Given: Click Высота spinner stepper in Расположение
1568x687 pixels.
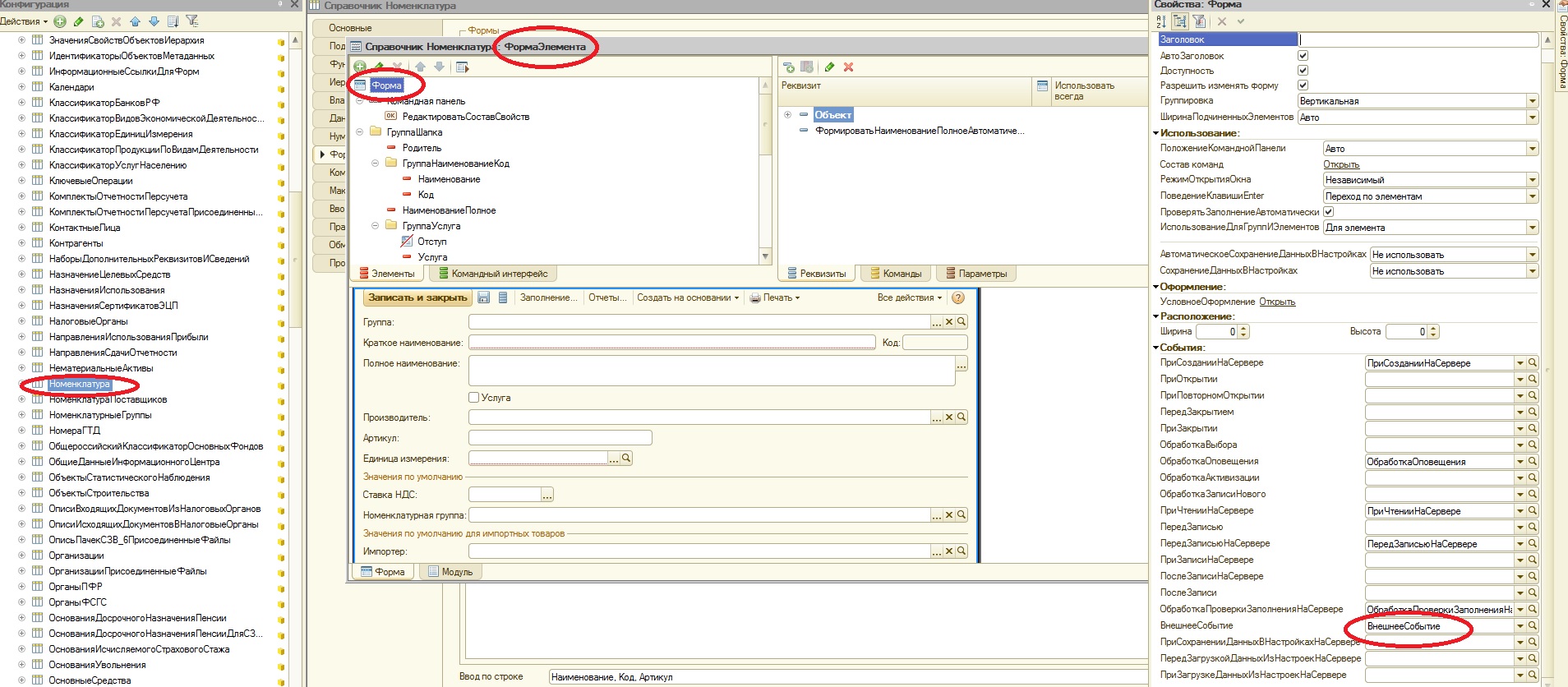Looking at the screenshot, I should [1433, 332].
